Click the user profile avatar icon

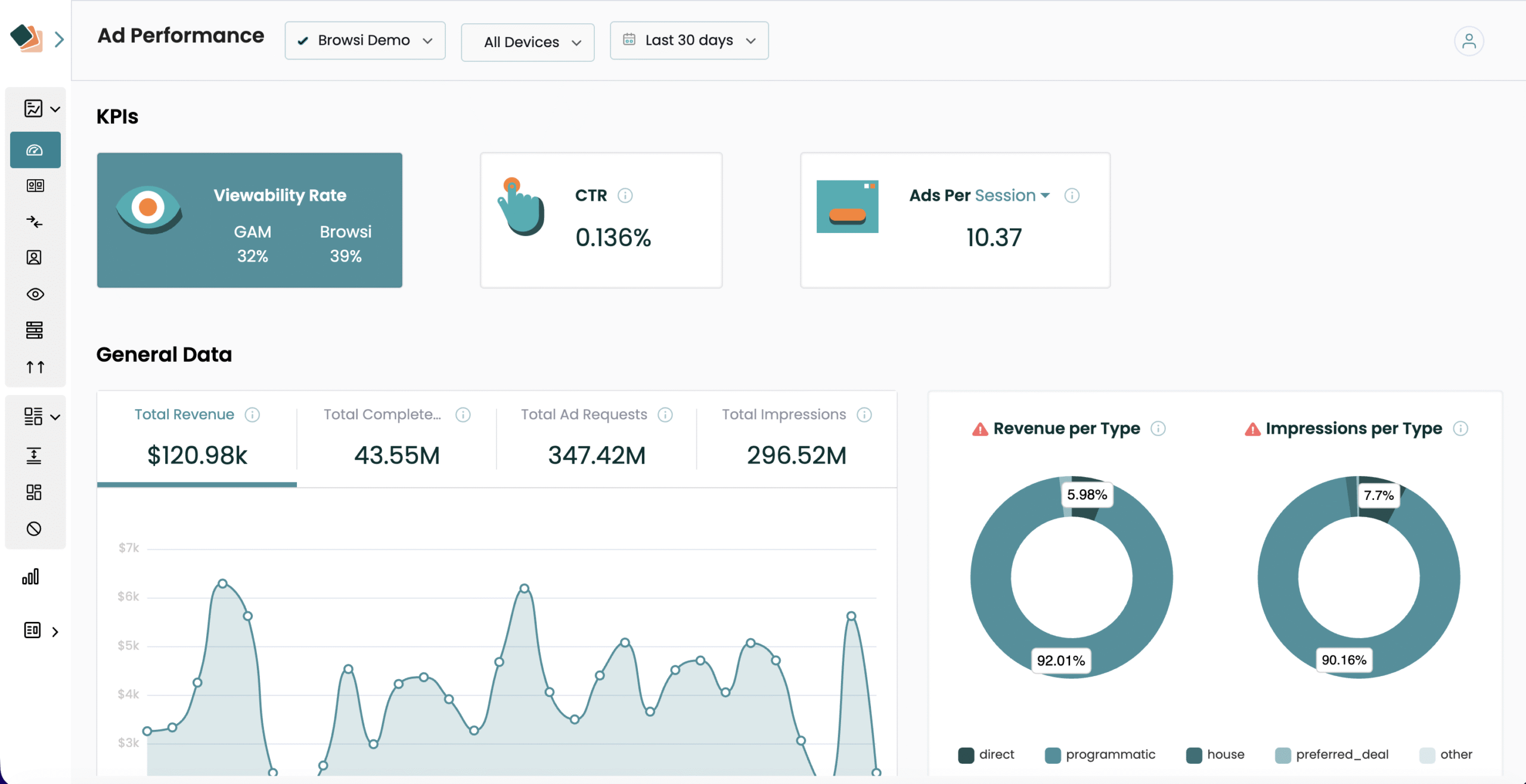pos(1468,41)
